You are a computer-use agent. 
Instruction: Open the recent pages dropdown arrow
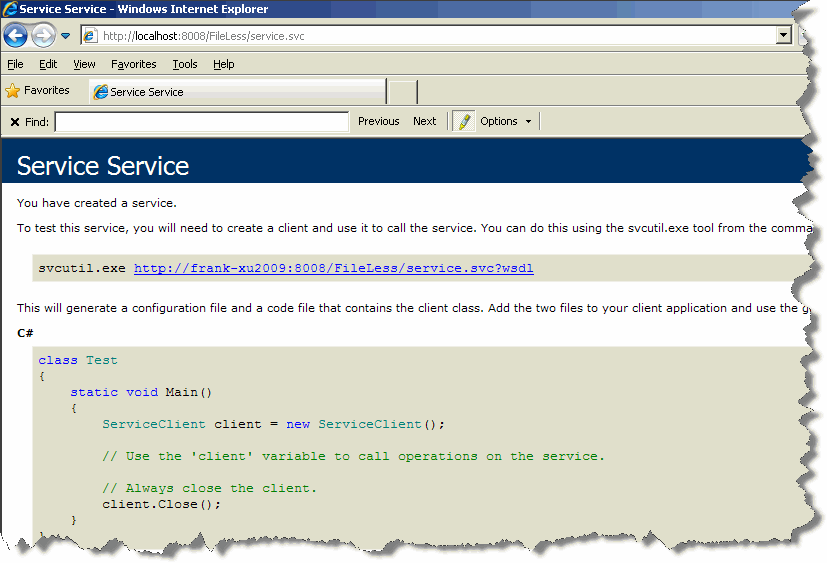(65, 36)
